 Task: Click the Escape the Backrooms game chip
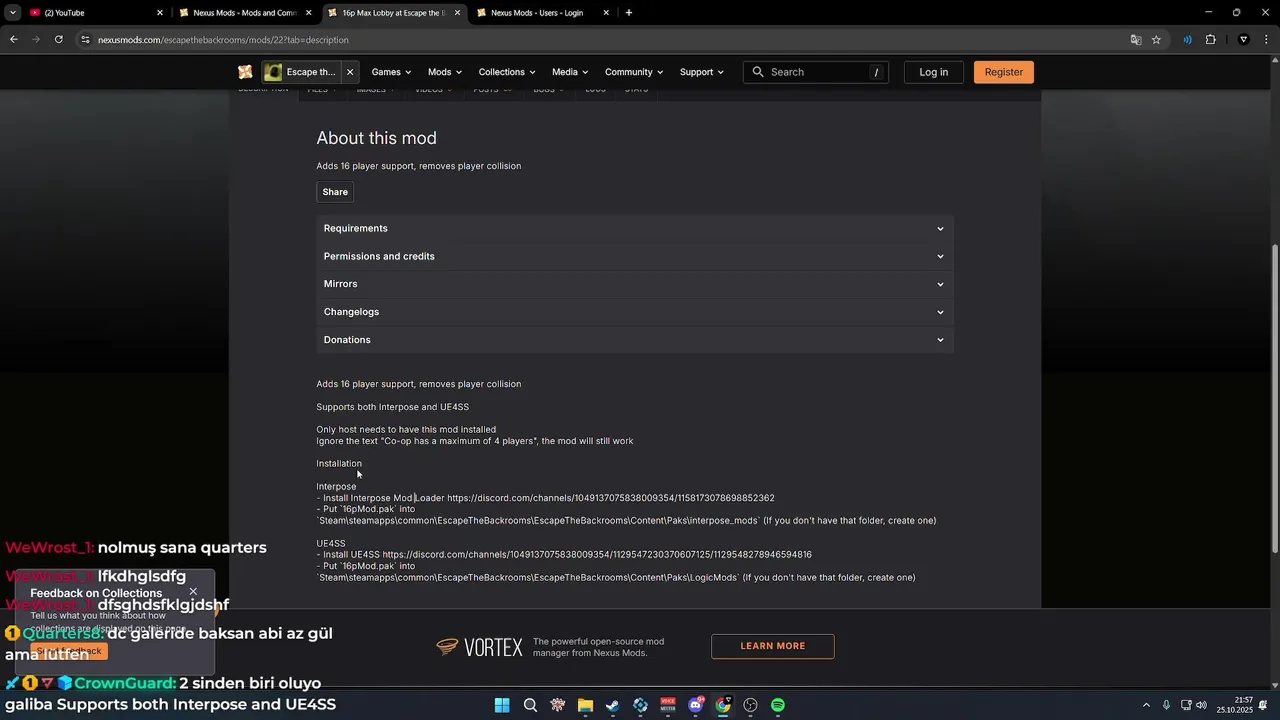click(x=300, y=72)
